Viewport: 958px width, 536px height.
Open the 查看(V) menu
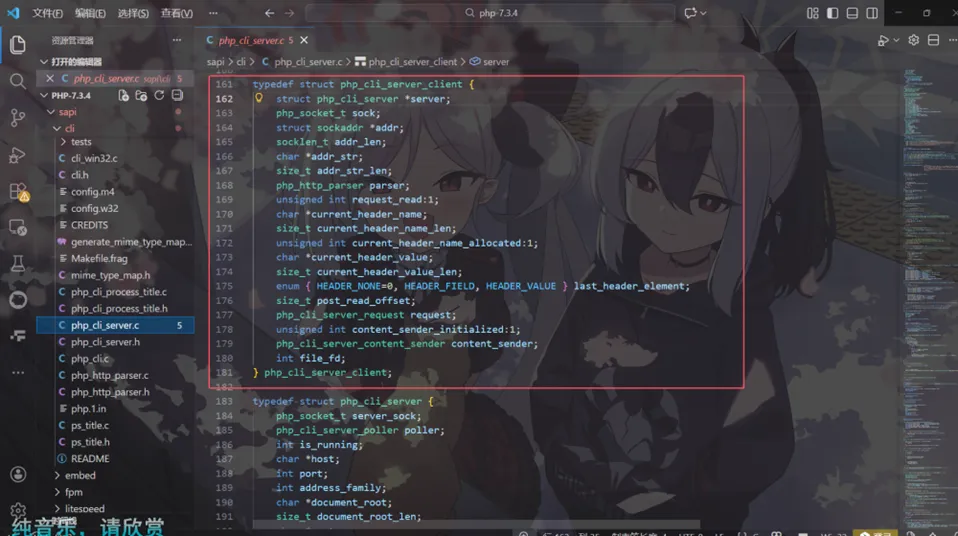pyautogui.click(x=177, y=13)
